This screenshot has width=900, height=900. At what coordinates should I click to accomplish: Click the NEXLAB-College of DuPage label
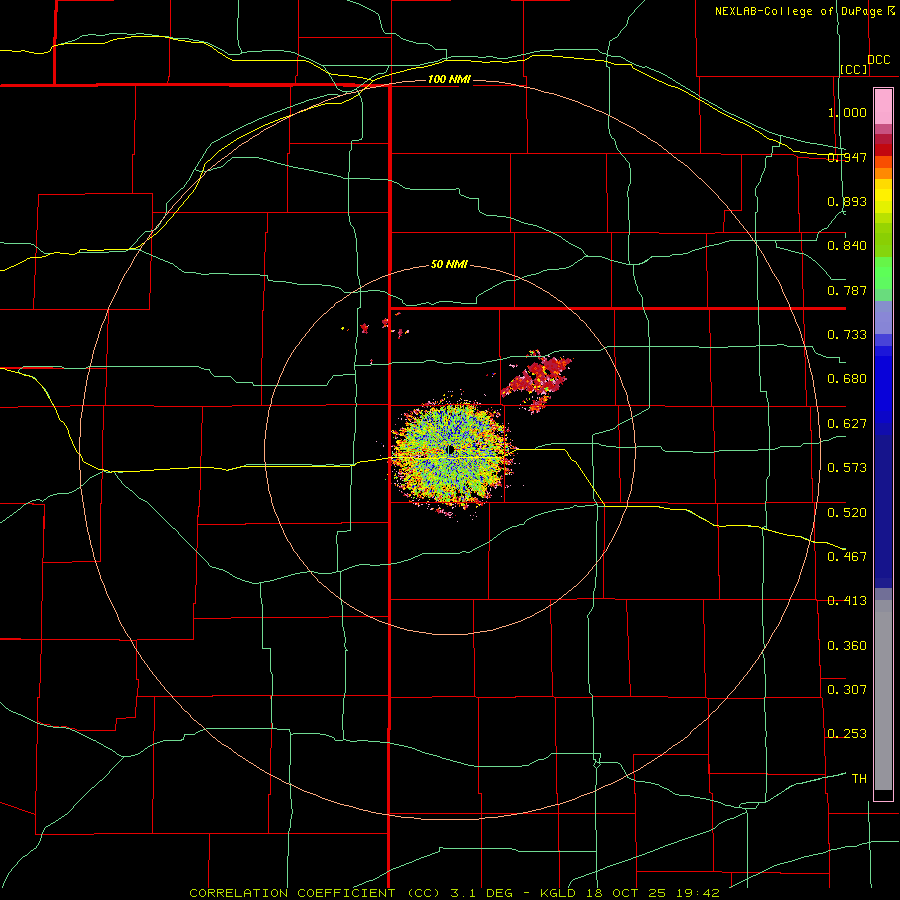click(x=798, y=11)
